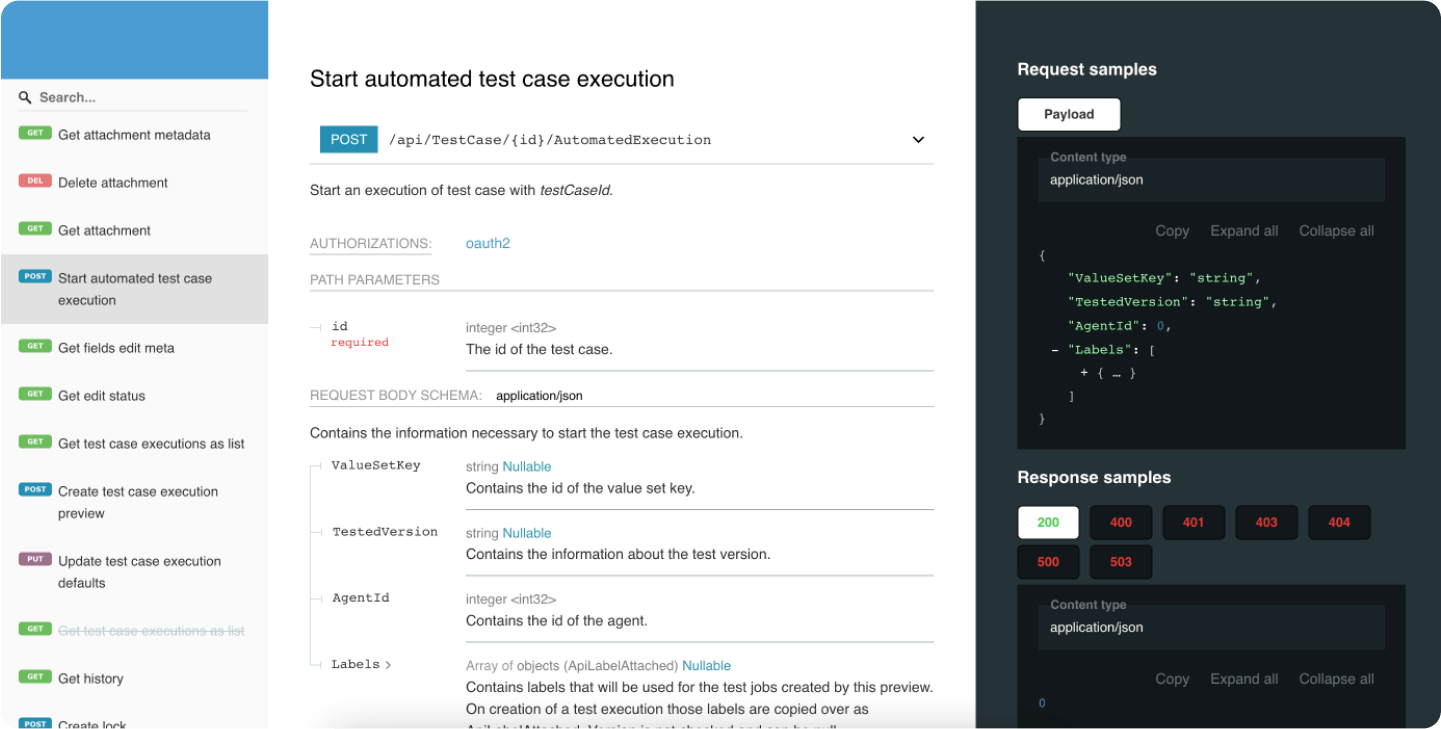Click the search magnifier icon in the sidebar
1441x729 pixels.
click(x=24, y=96)
